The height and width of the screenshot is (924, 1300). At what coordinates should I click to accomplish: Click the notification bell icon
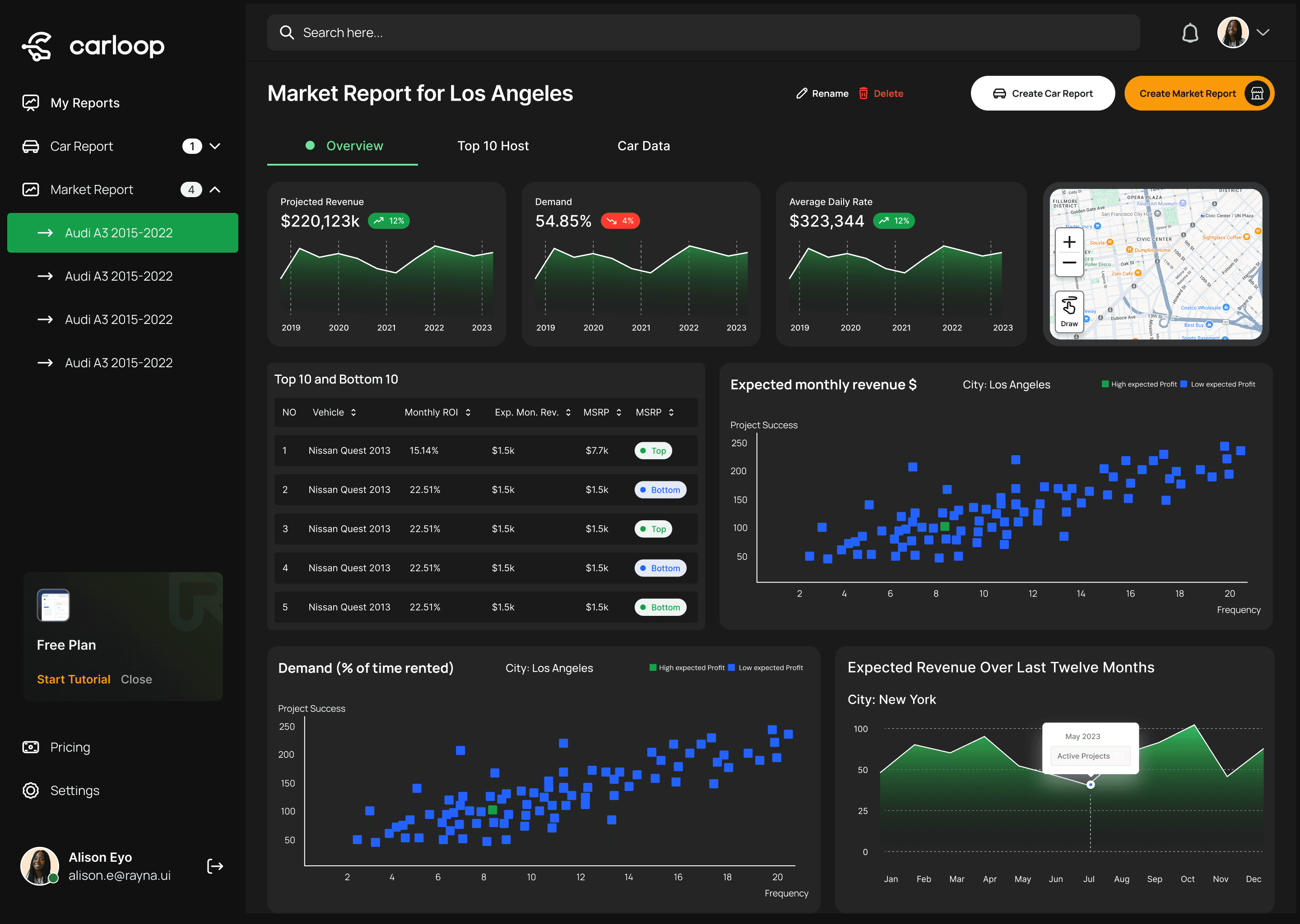click(x=1189, y=33)
